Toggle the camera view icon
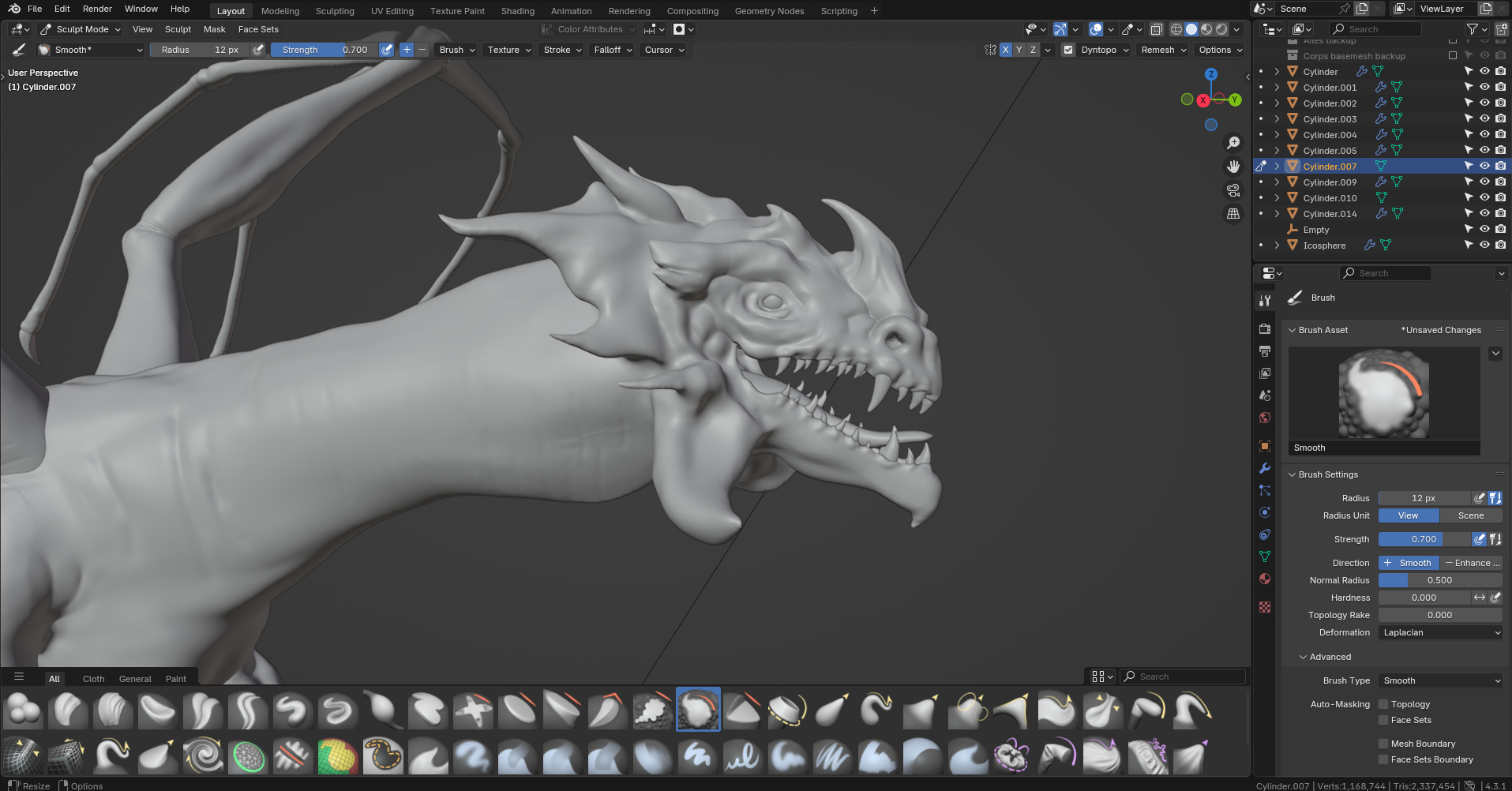The image size is (1512, 791). pos(1232,190)
